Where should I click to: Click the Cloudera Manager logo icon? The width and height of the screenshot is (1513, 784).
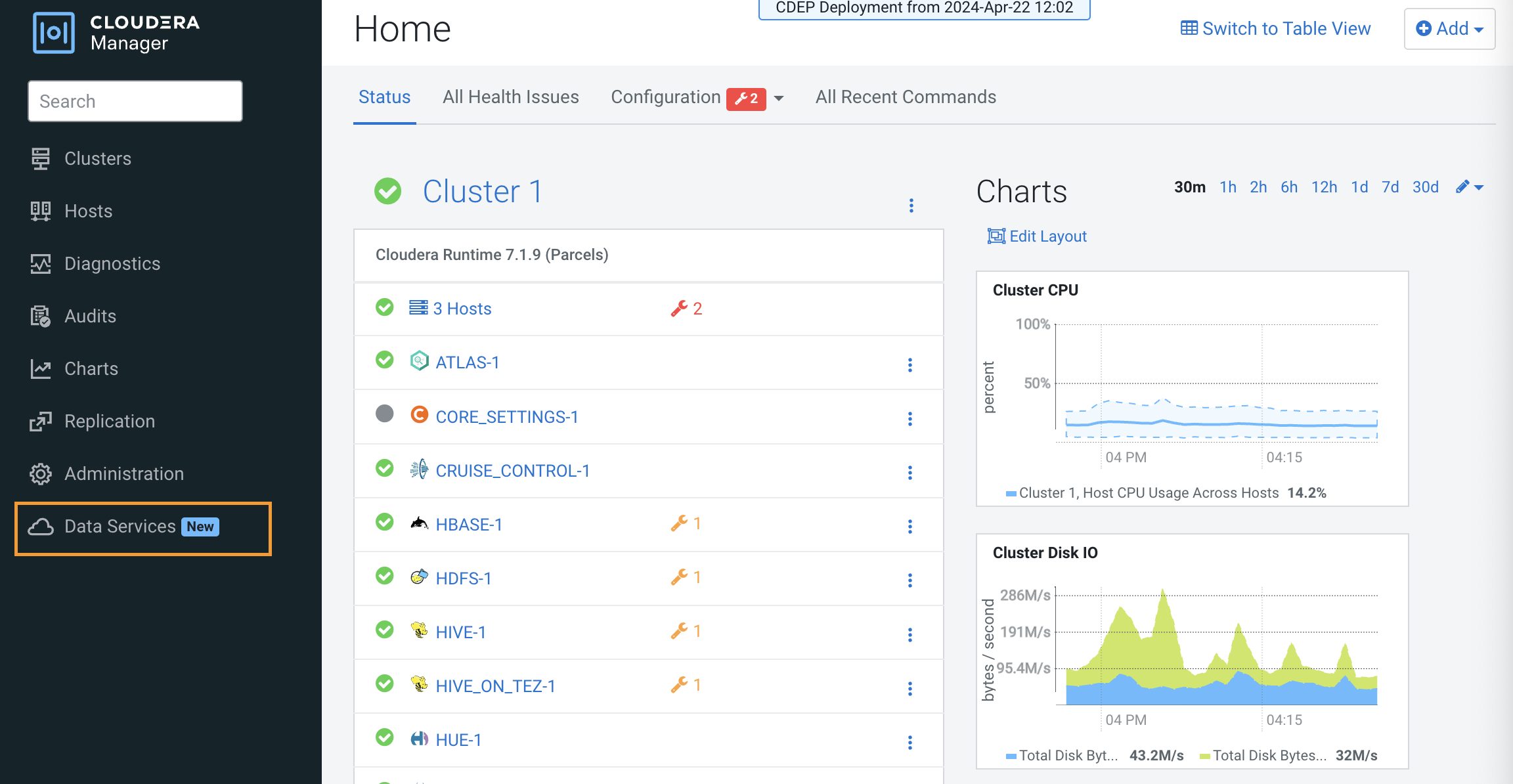click(53, 32)
